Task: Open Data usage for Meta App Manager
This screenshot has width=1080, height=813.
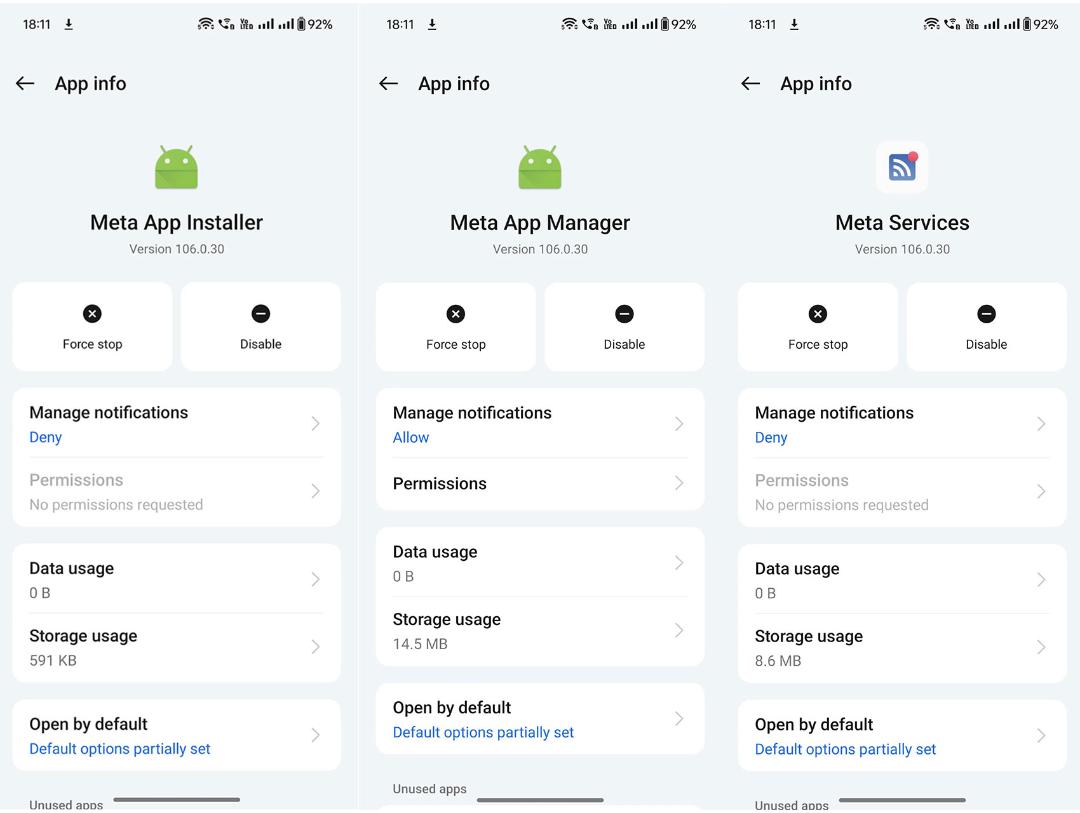Action: (x=540, y=563)
